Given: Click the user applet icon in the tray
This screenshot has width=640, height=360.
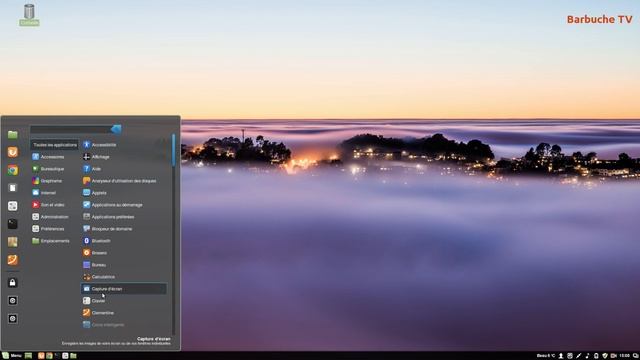Looking at the screenshot, I should (x=561, y=356).
